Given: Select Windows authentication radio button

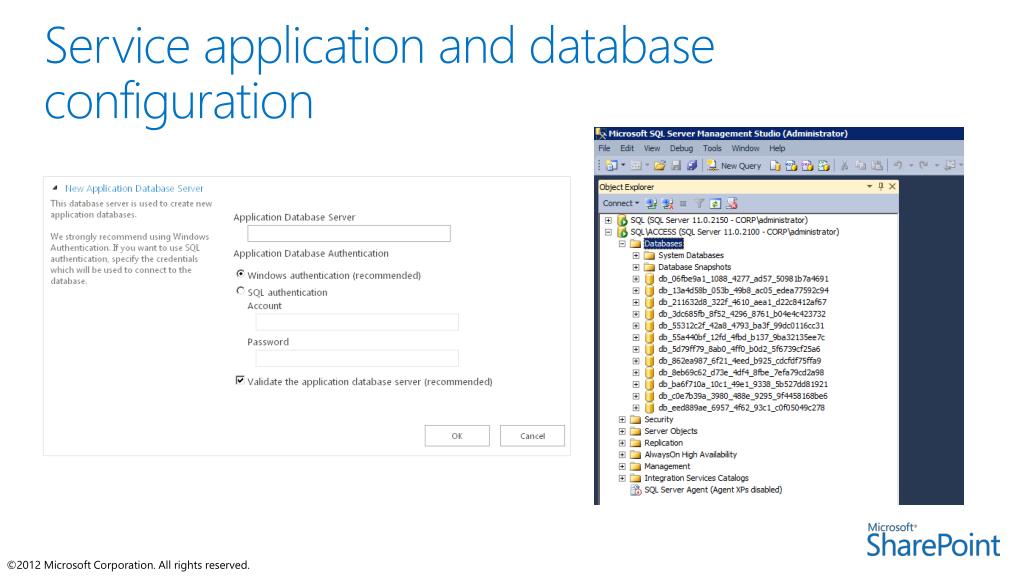Looking at the screenshot, I should 240,275.
